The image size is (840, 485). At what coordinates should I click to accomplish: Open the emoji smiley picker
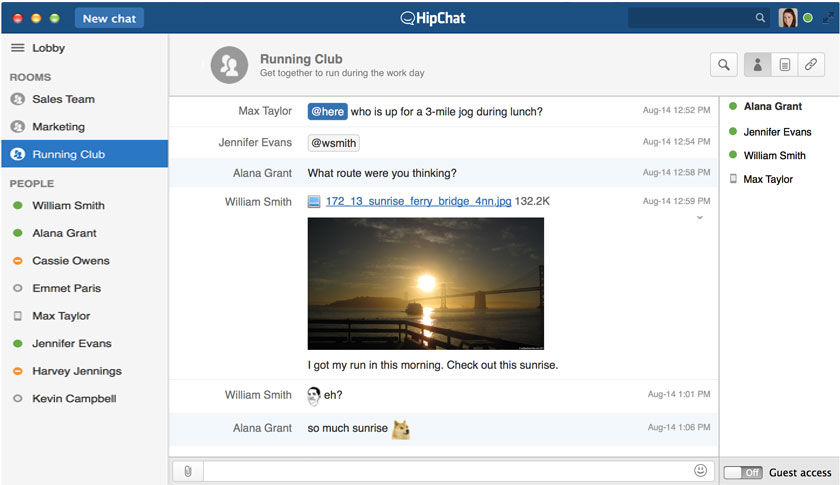700,470
